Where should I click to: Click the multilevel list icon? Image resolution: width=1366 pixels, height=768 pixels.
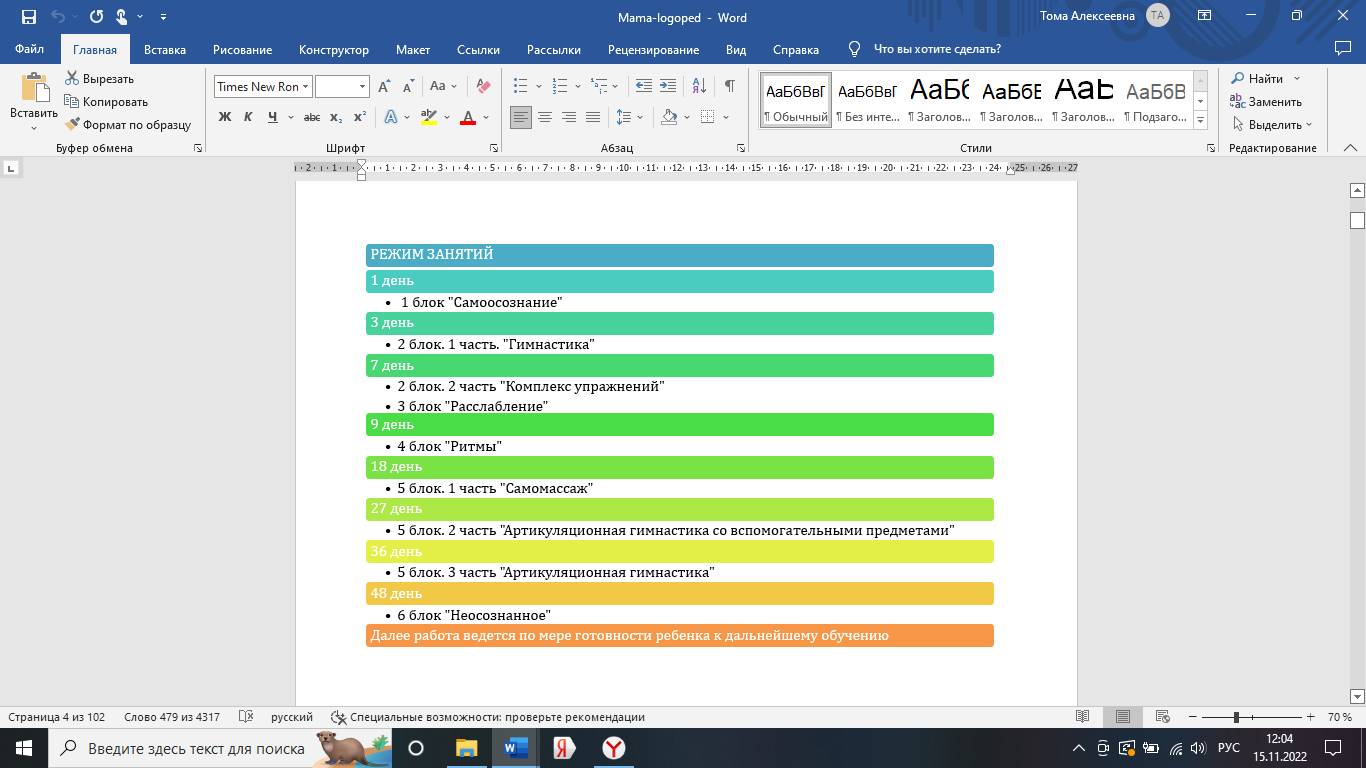tap(598, 86)
